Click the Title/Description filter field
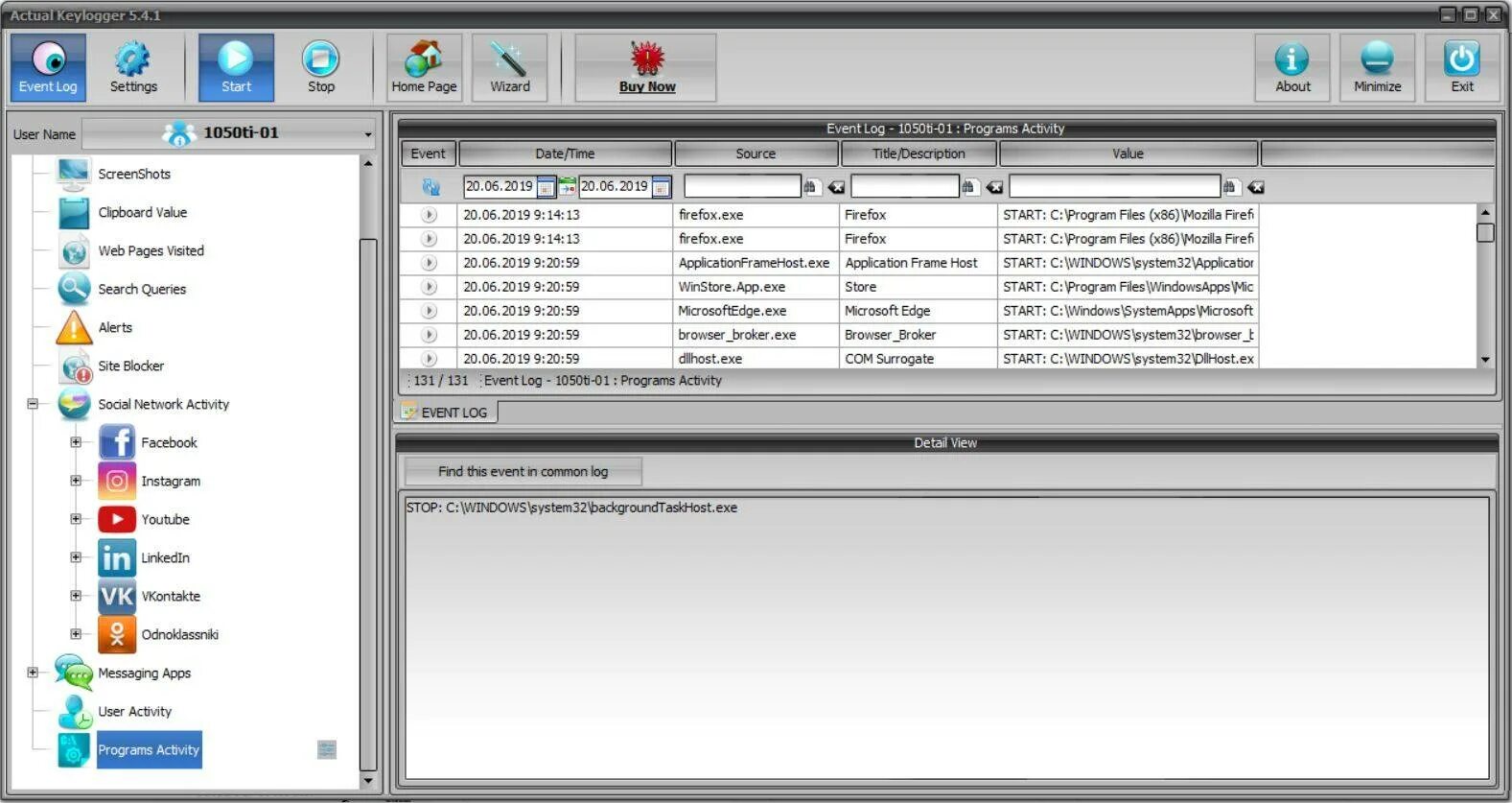Image resolution: width=1512 pixels, height=803 pixels. click(x=904, y=186)
